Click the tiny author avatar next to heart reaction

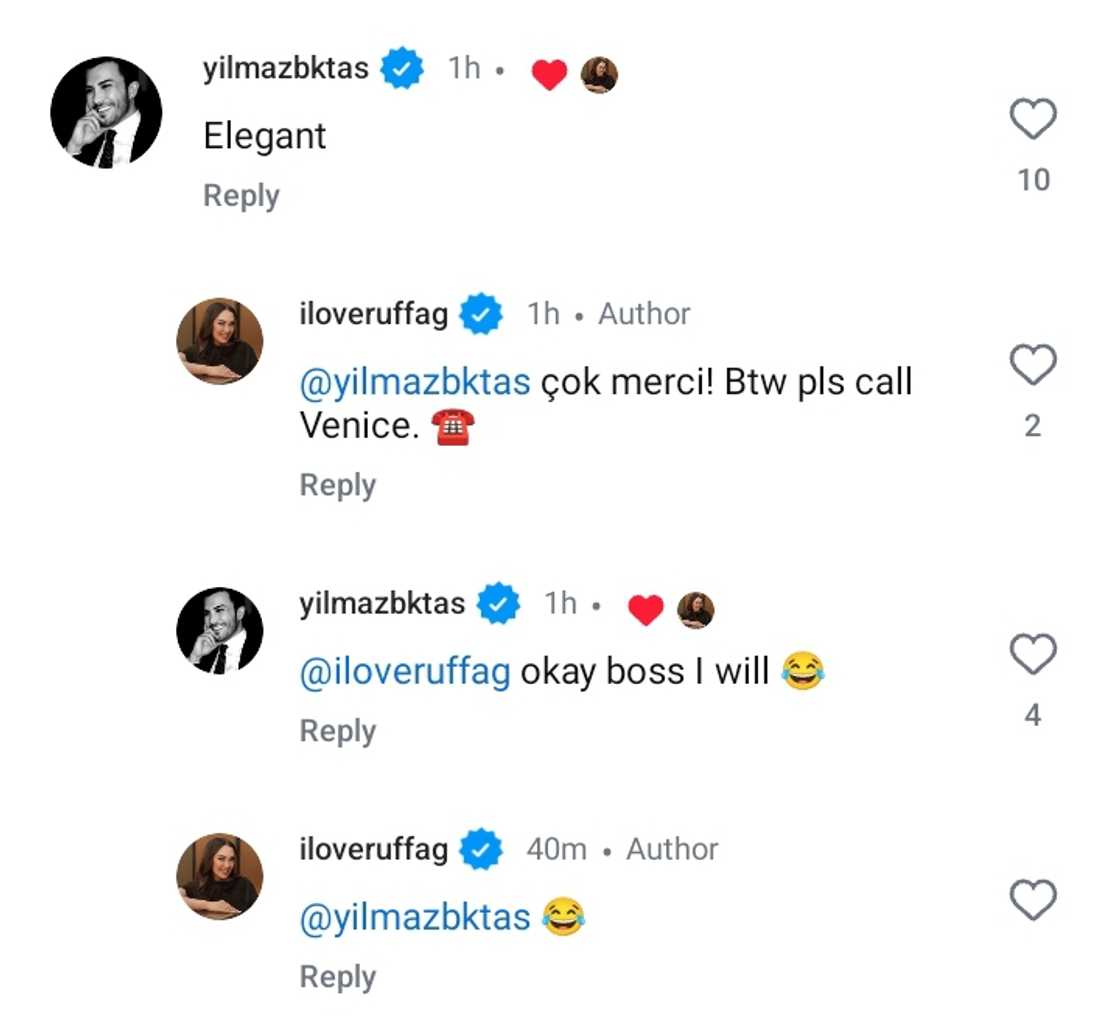[600, 73]
